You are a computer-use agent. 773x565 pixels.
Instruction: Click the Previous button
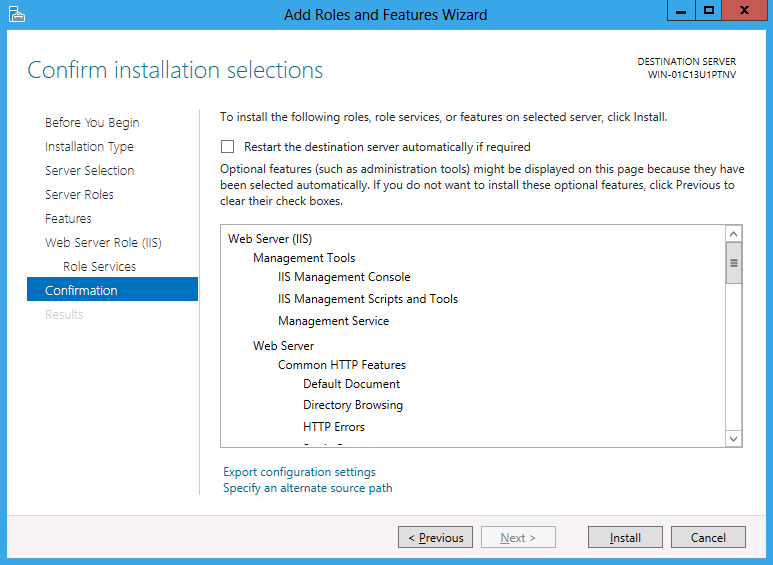point(435,537)
